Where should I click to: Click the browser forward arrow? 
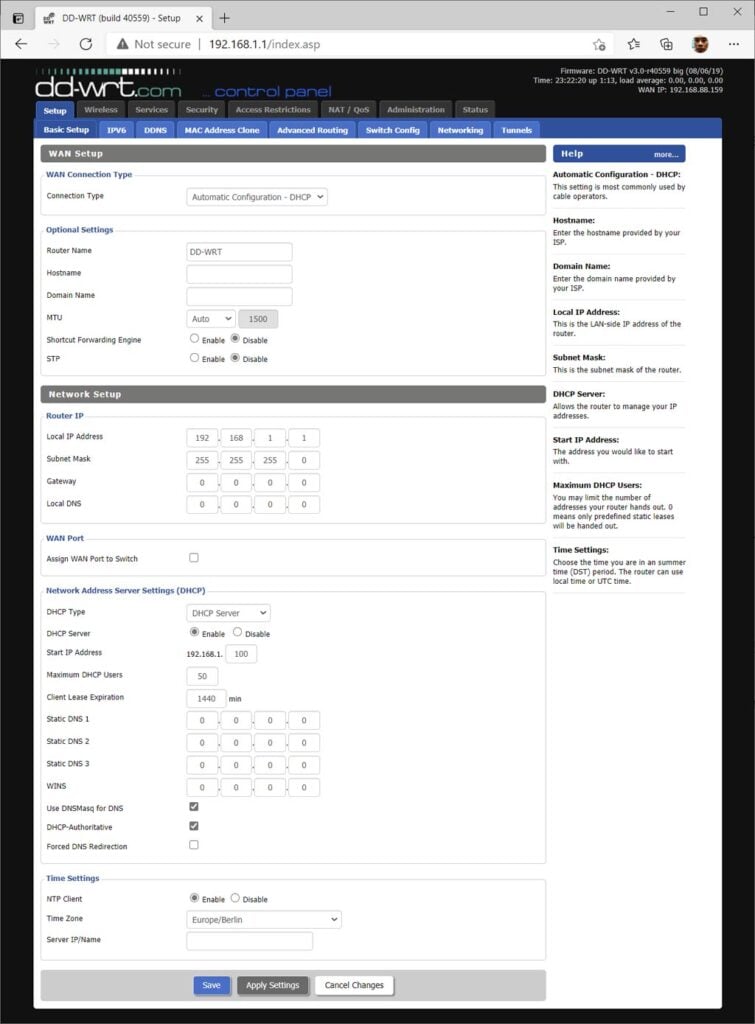(x=54, y=44)
